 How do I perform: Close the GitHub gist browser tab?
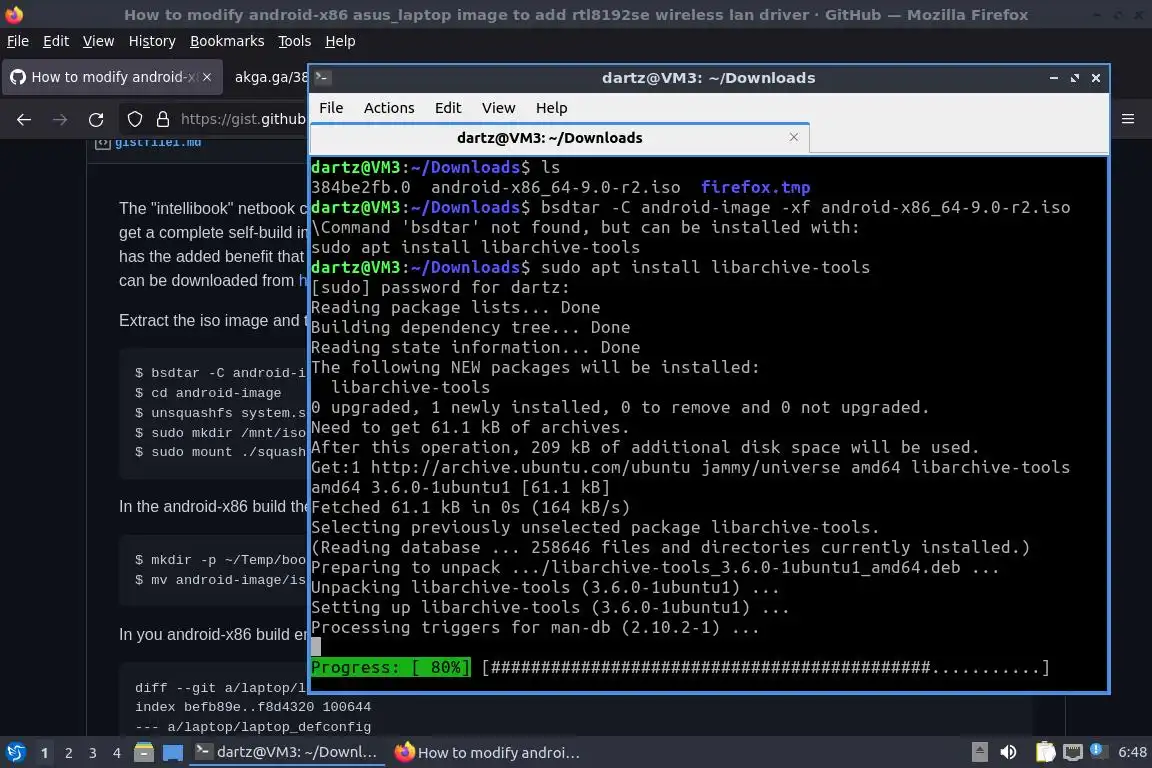tap(207, 77)
